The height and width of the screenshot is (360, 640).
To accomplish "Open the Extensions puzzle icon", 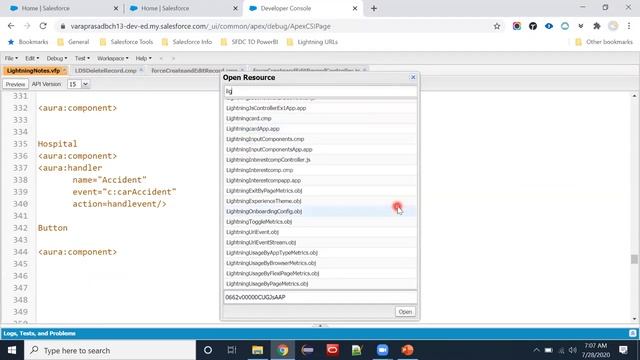I will (x=597, y=26).
